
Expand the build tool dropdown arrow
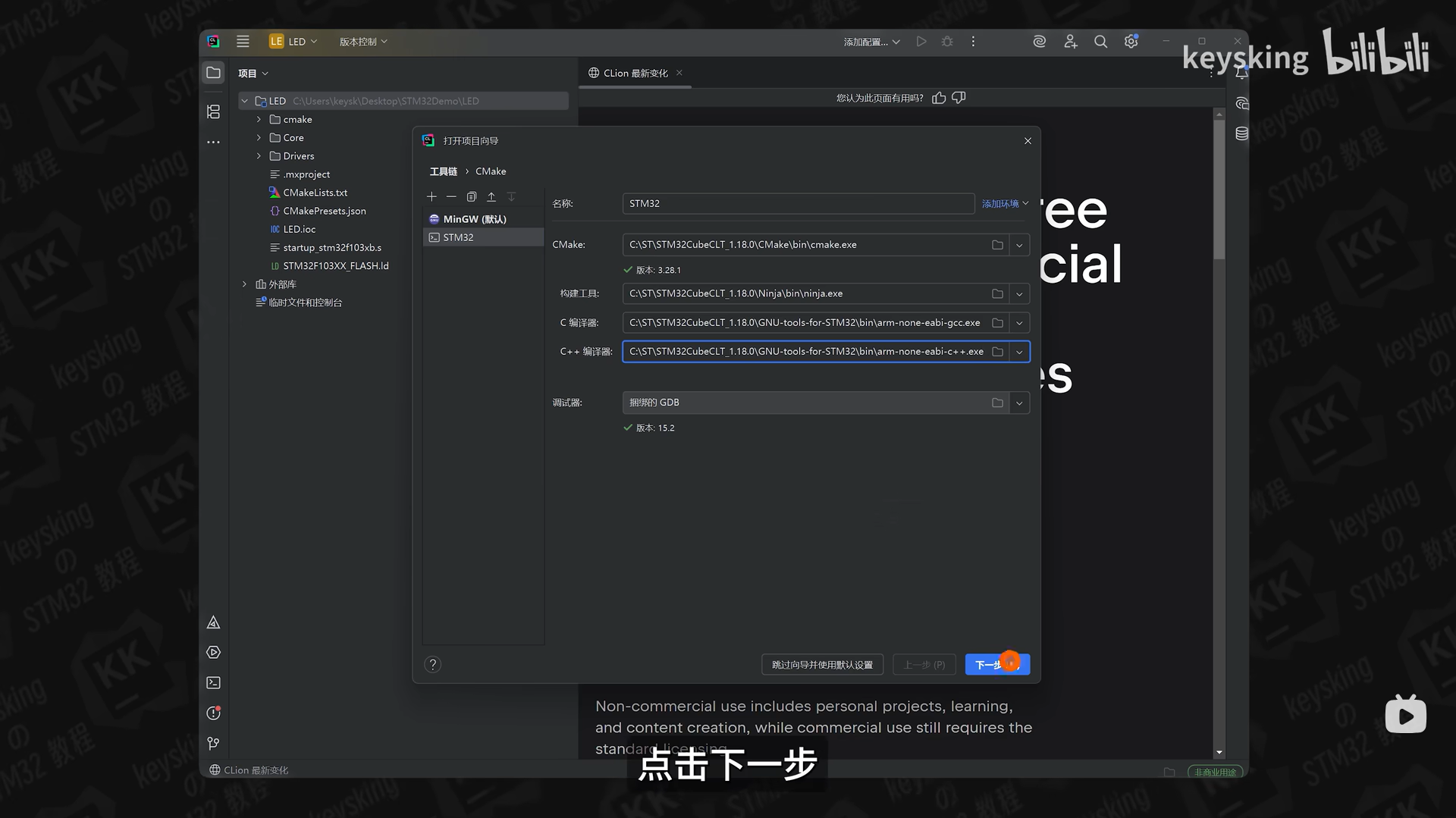coord(1019,293)
